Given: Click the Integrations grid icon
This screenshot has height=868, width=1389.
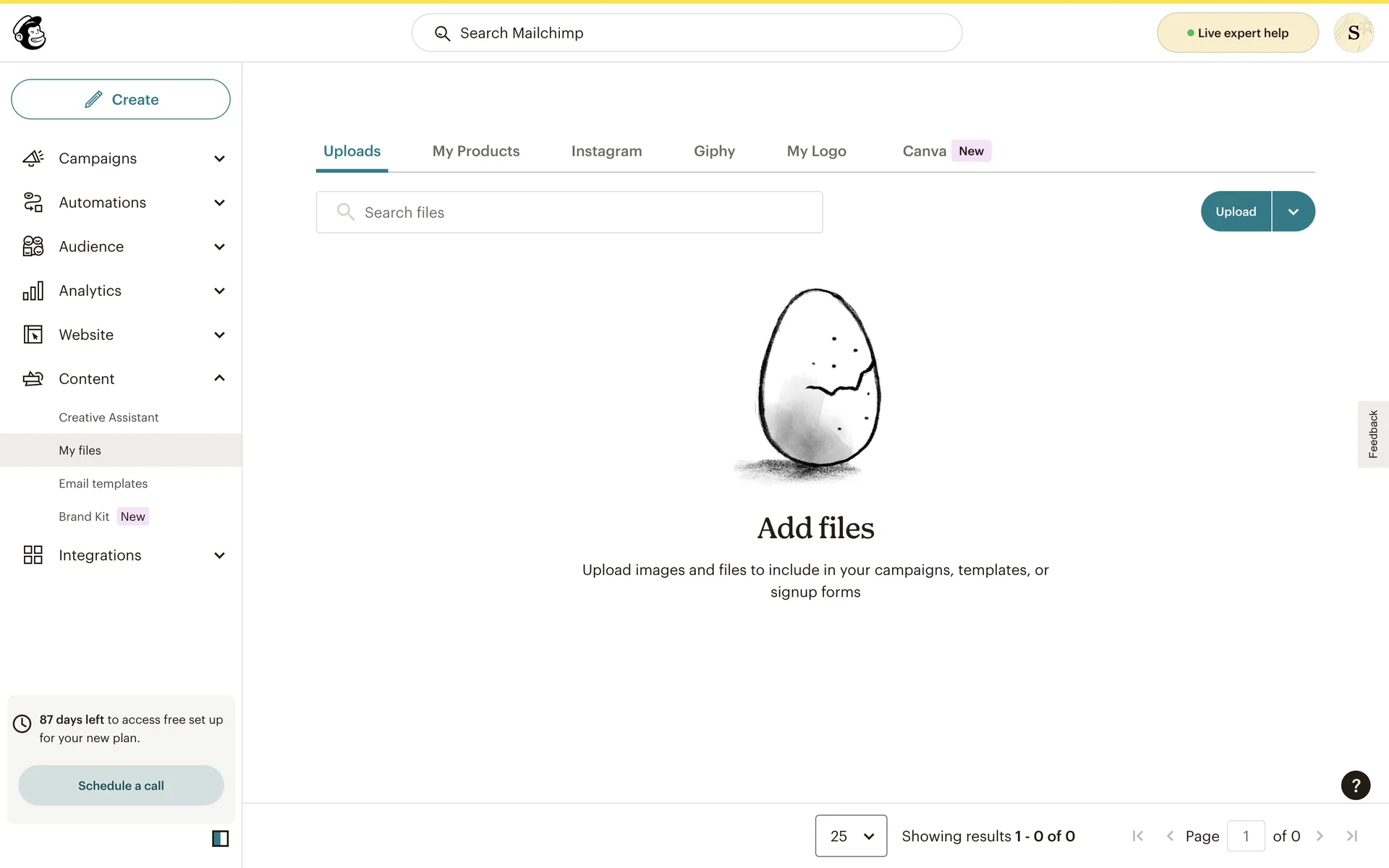Looking at the screenshot, I should [33, 555].
